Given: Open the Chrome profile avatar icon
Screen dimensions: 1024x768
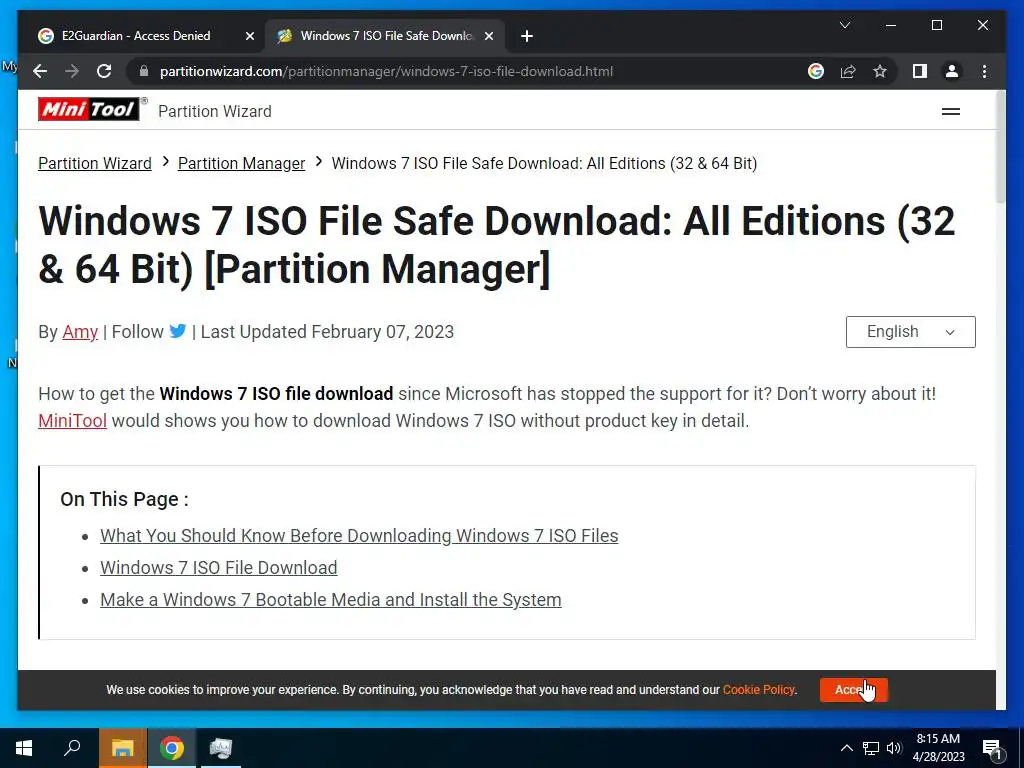Looking at the screenshot, I should (x=952, y=71).
